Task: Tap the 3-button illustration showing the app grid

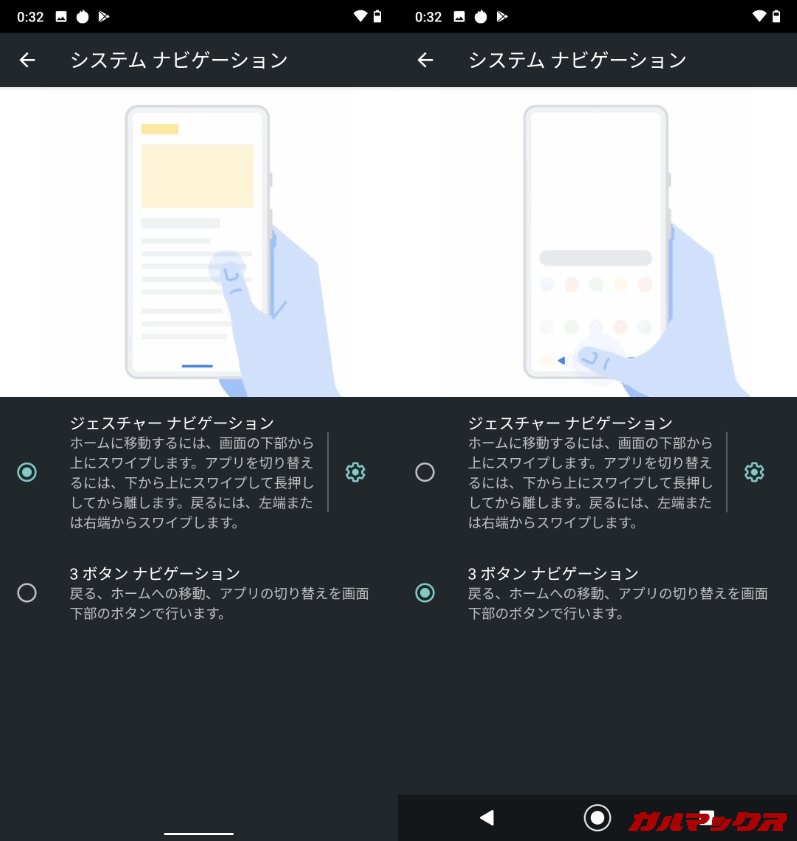Action: (x=597, y=242)
